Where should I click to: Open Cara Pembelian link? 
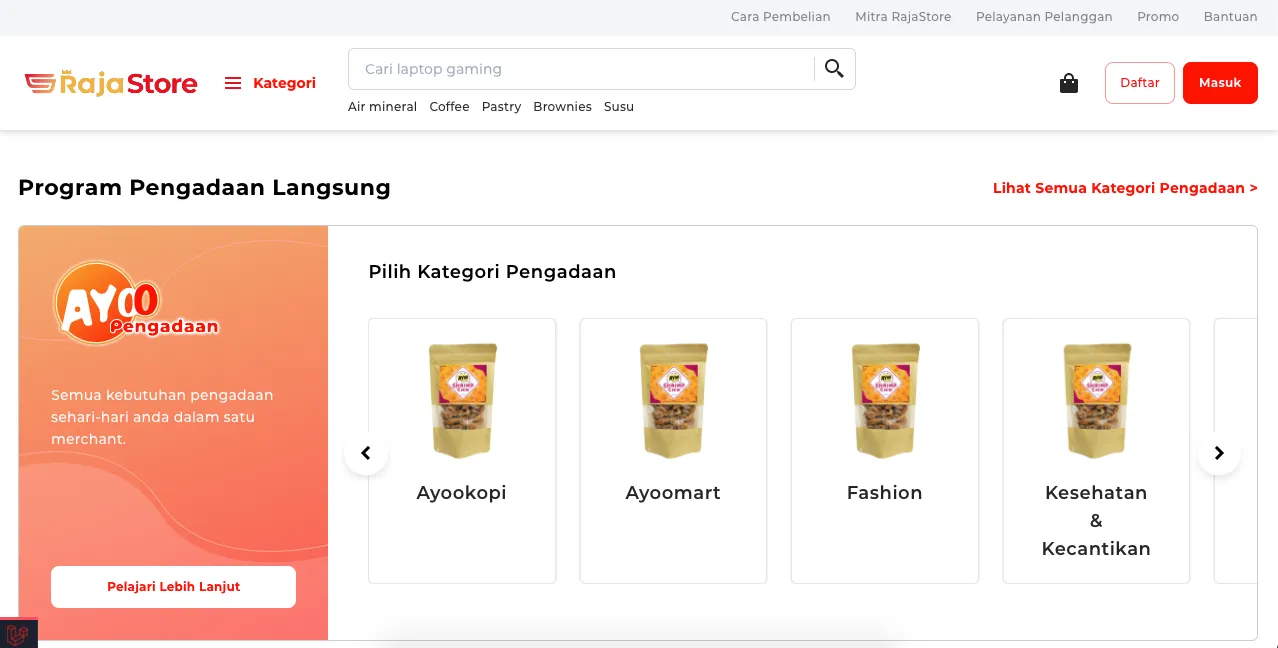tap(781, 17)
